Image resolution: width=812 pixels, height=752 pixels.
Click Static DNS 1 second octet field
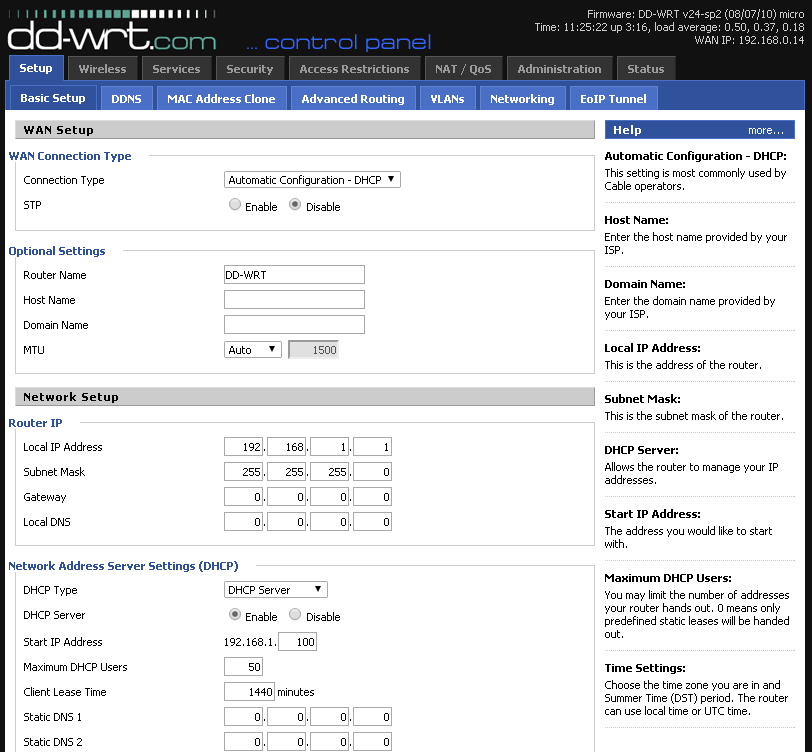tap(286, 717)
